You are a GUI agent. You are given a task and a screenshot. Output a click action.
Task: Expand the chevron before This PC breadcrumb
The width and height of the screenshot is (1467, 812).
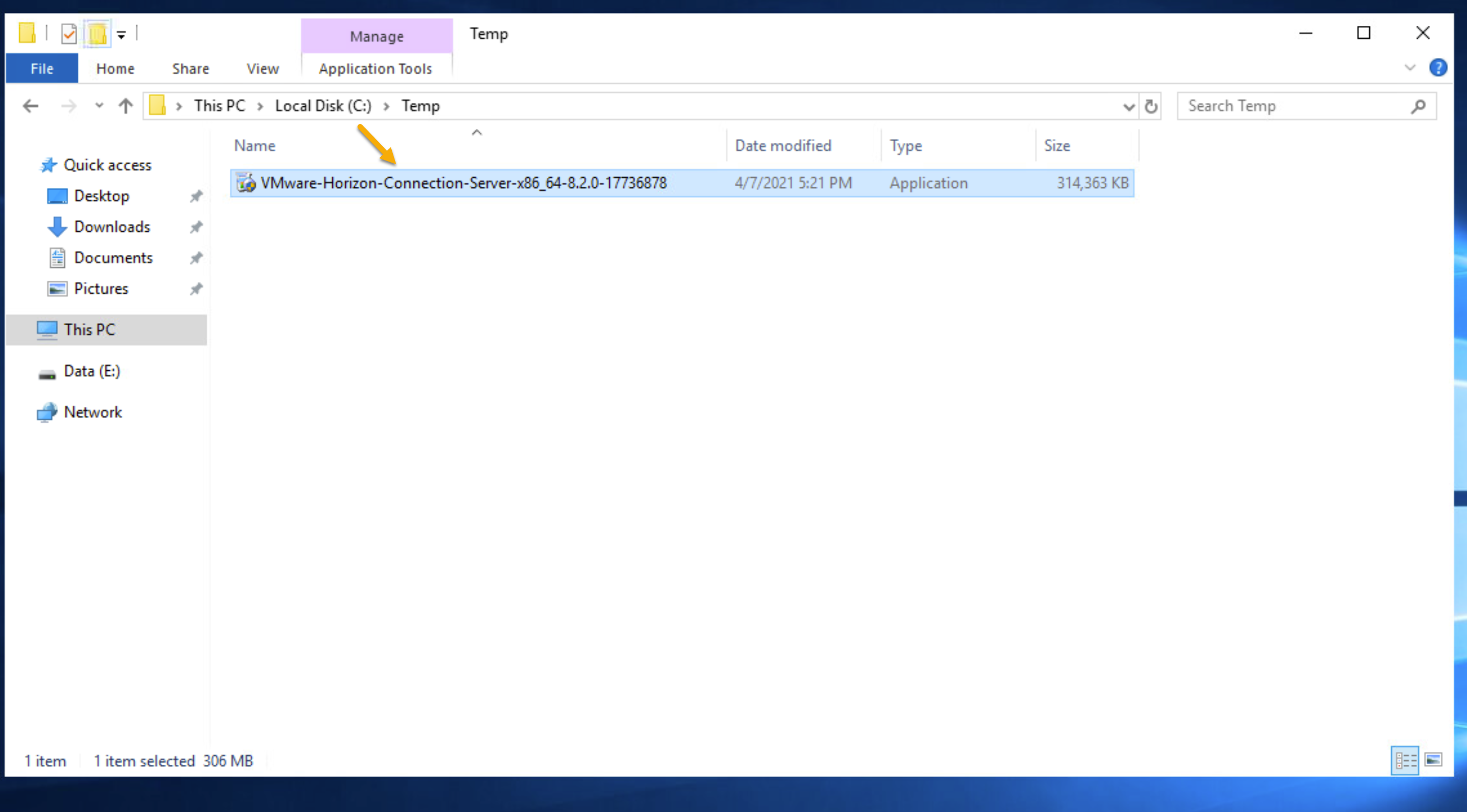click(x=179, y=106)
